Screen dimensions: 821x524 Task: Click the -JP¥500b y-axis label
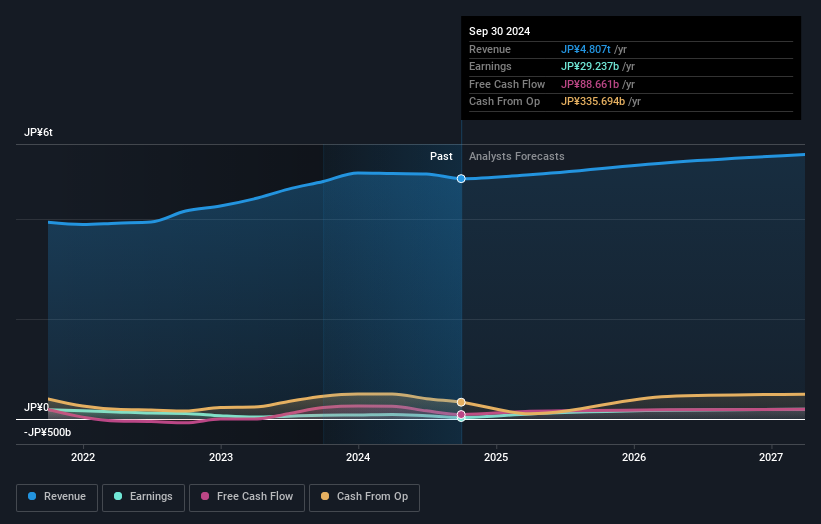coord(47,432)
